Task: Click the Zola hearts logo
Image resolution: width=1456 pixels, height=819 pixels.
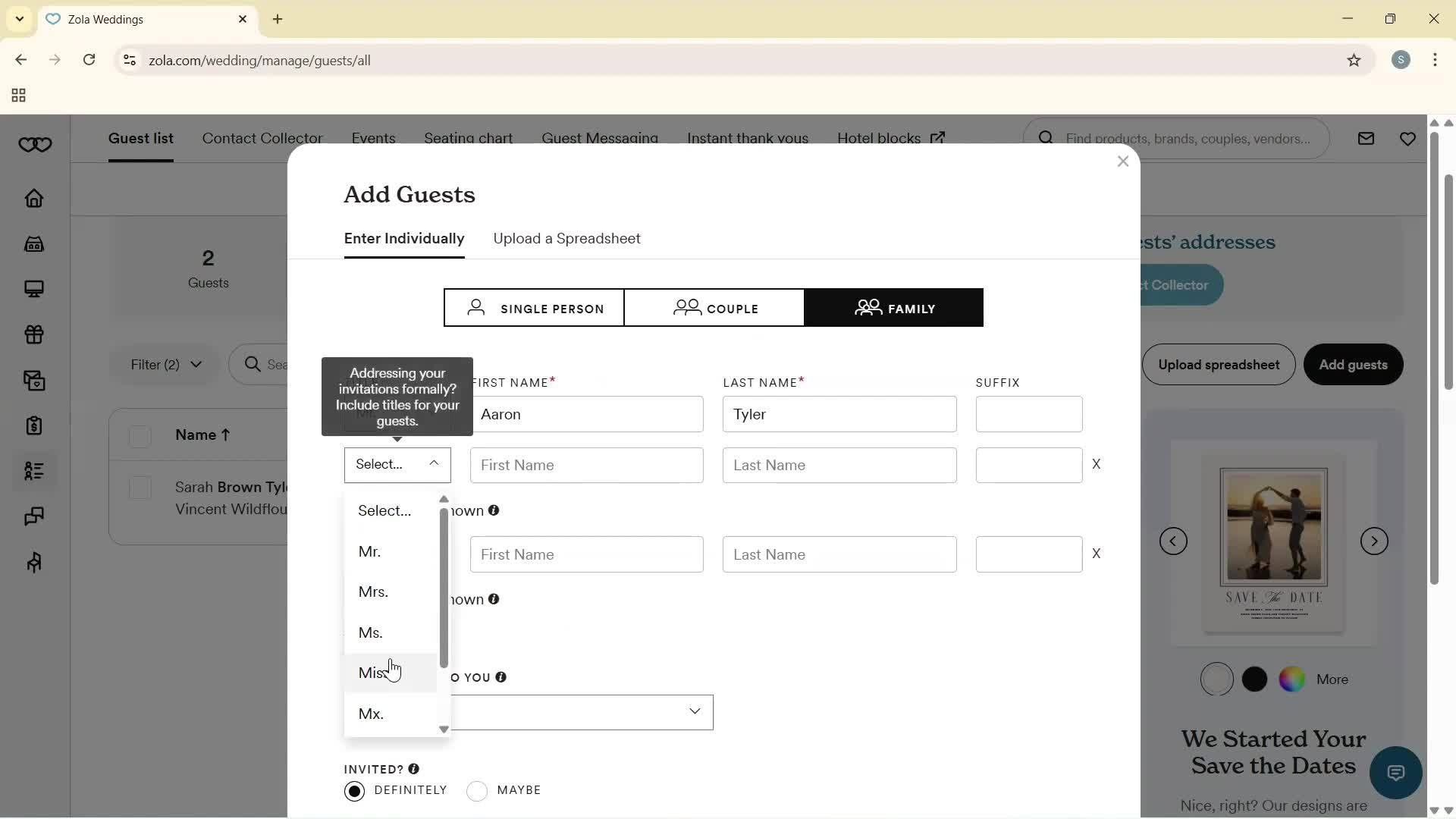Action: (35, 145)
